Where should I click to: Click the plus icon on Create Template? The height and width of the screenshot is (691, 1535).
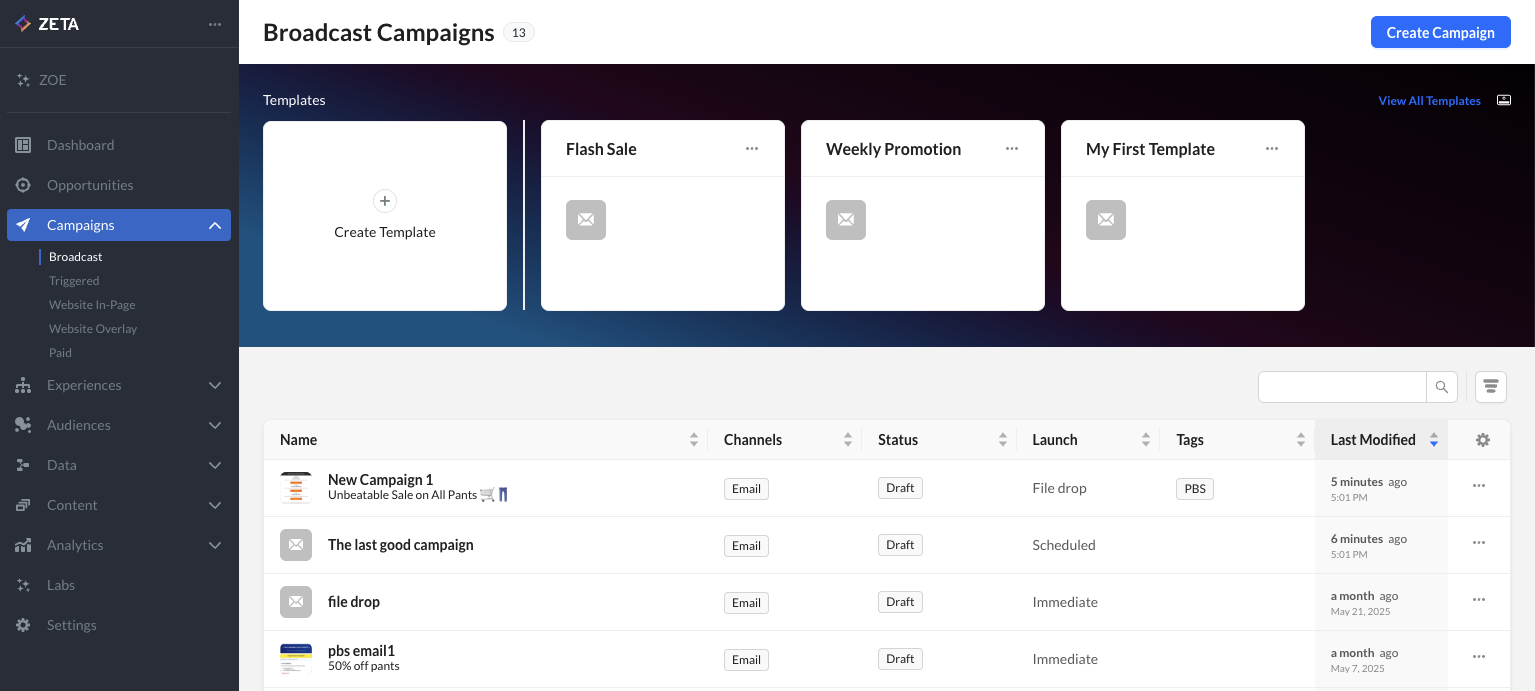coord(385,201)
